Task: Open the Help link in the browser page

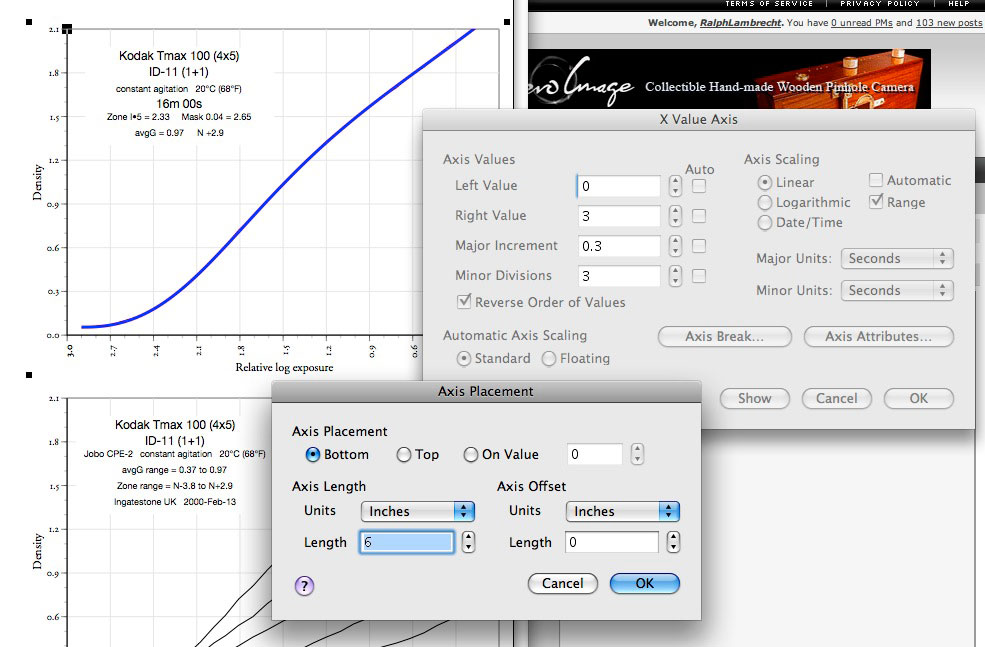Action: 959,4
